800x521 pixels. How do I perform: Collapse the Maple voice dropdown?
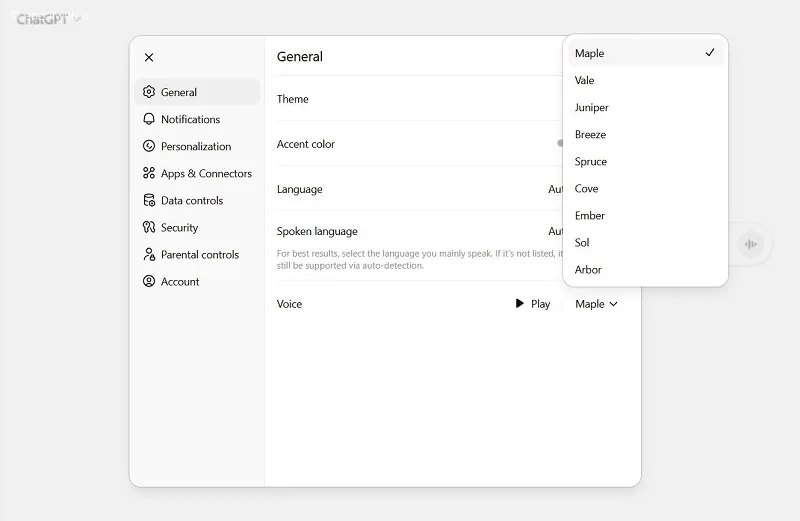click(x=596, y=304)
